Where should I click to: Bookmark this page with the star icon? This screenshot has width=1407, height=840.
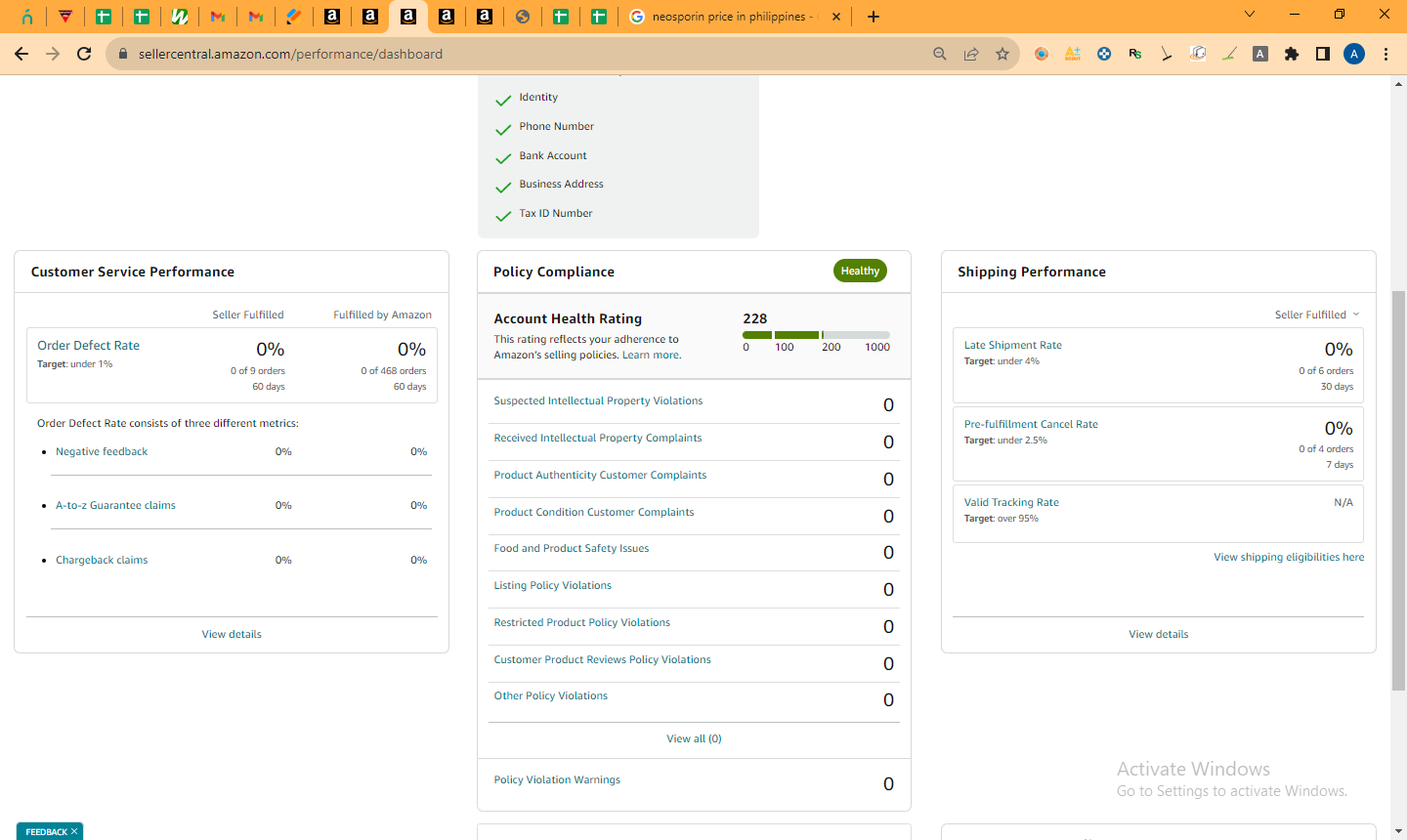(x=1002, y=54)
